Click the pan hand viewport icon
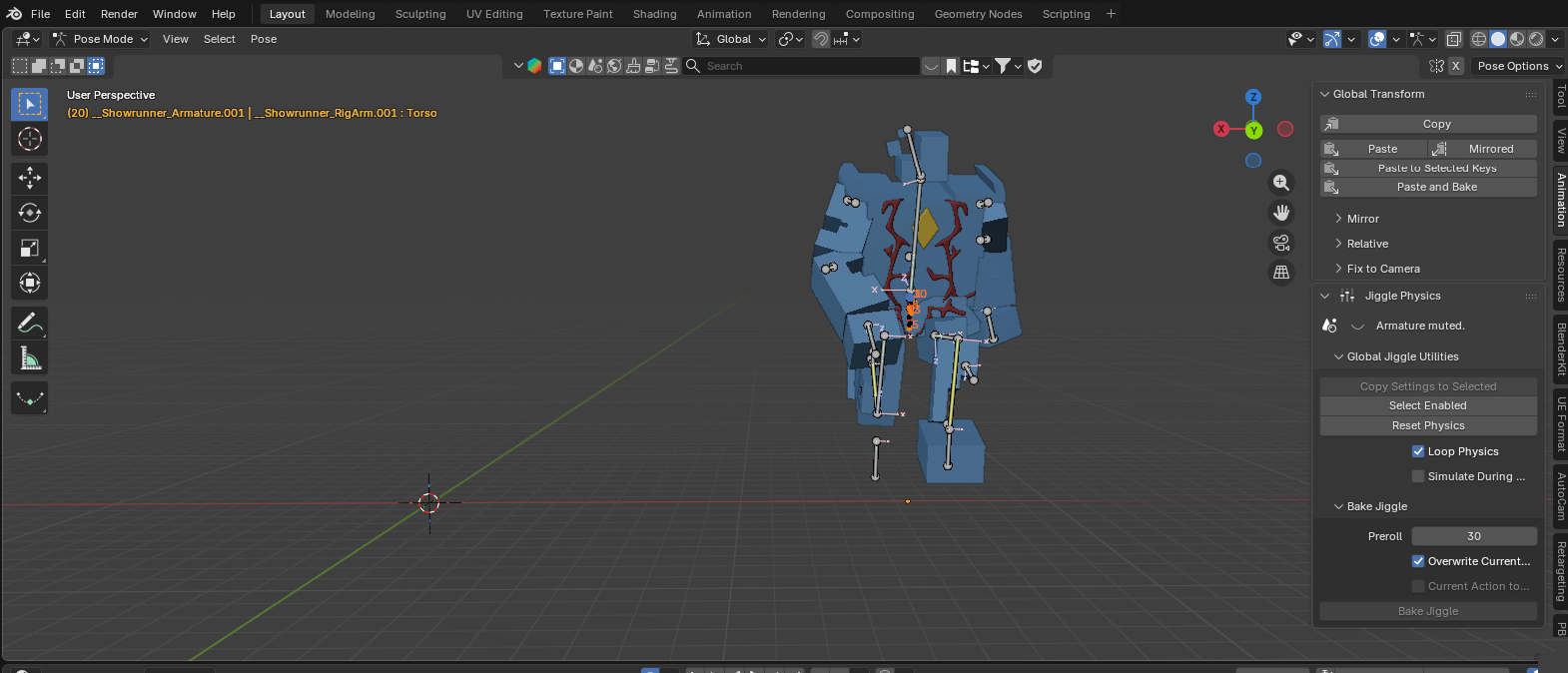Viewport: 1568px width, 673px height. pyautogui.click(x=1281, y=213)
